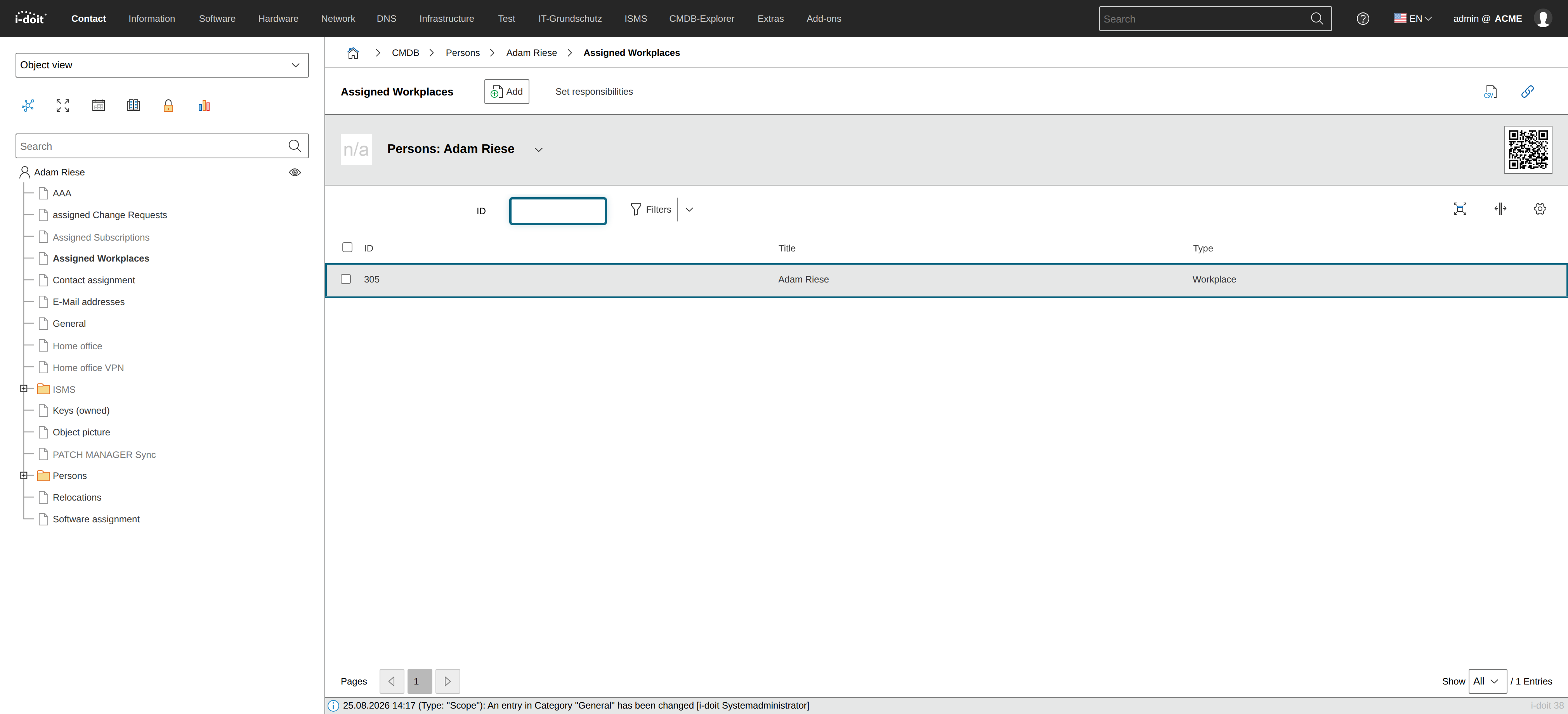Expand the Persons folder in tree
Viewport: 1568px width, 714px height.
tap(24, 475)
